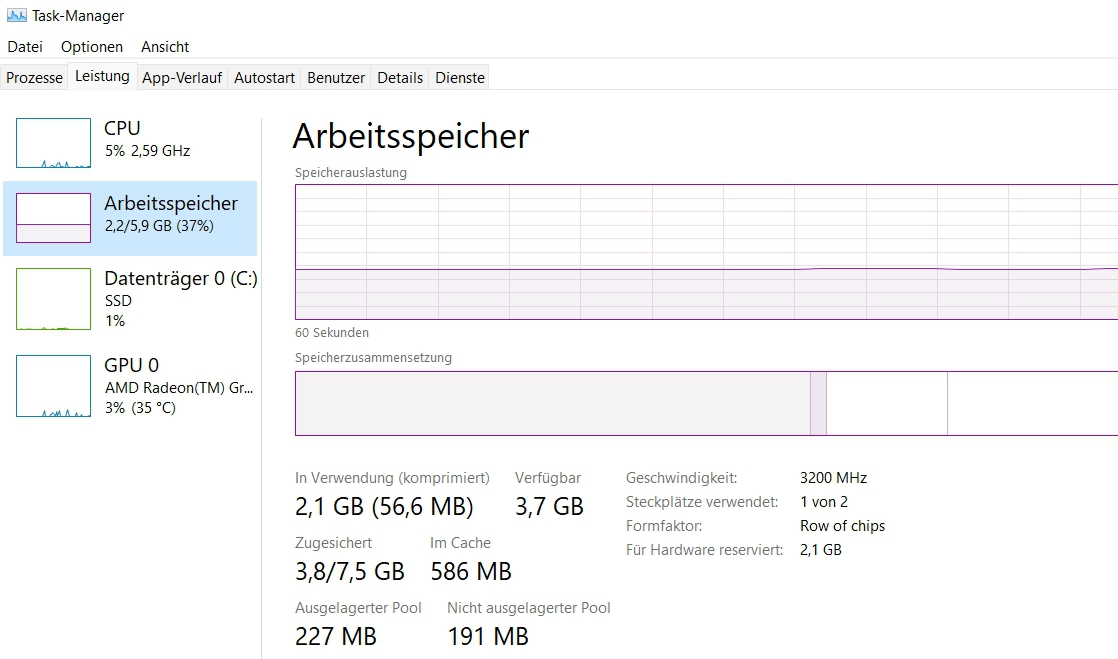1118x659 pixels.
Task: Go to the App-Verlauf tab
Action: (x=182, y=77)
